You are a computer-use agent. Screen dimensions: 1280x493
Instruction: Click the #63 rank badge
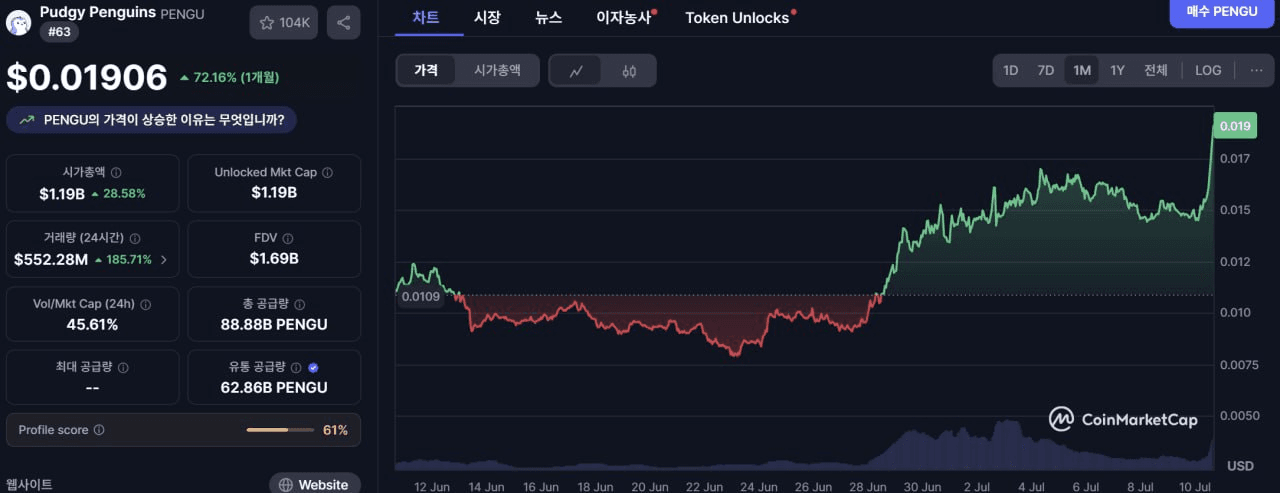tap(58, 32)
